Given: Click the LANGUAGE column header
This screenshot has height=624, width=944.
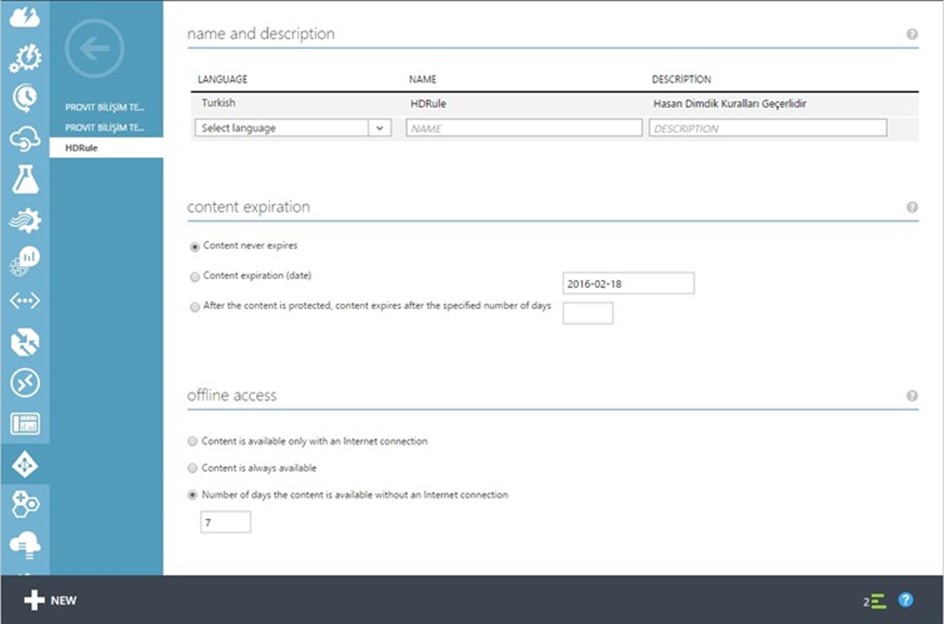Looking at the screenshot, I should (222, 80).
